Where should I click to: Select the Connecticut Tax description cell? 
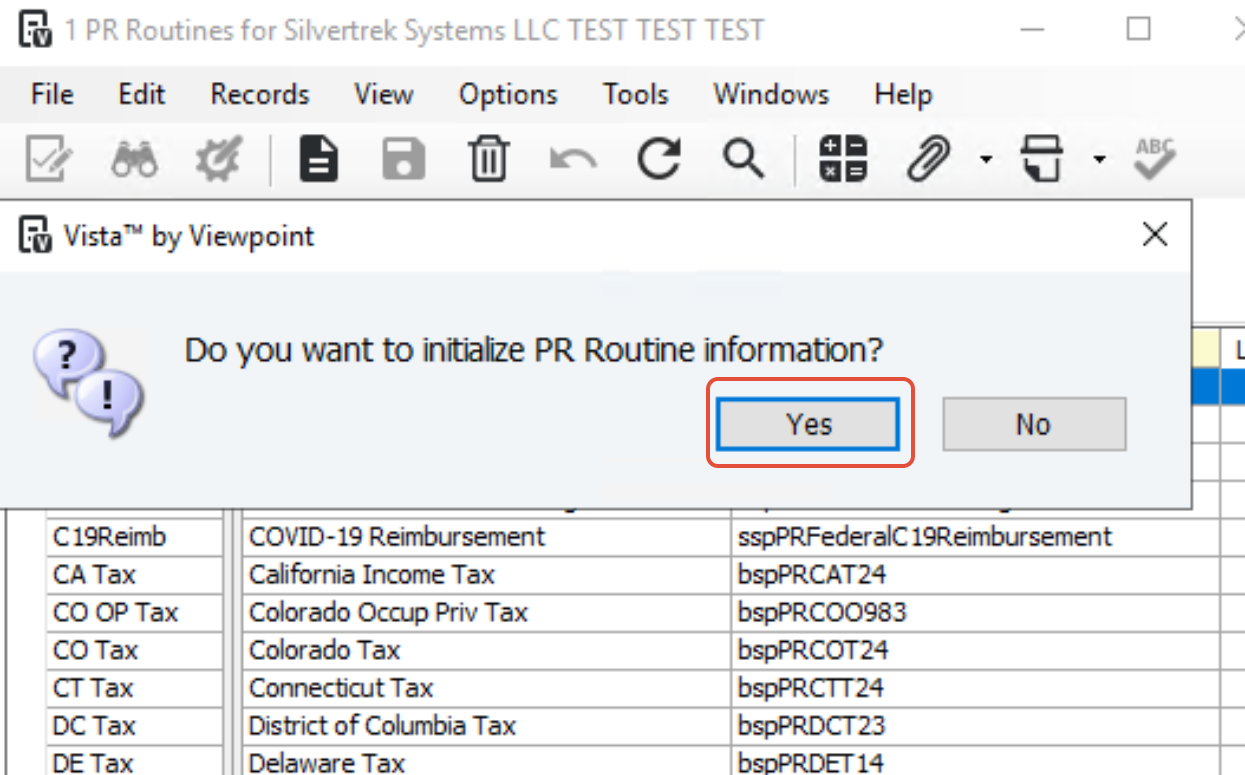click(487, 688)
